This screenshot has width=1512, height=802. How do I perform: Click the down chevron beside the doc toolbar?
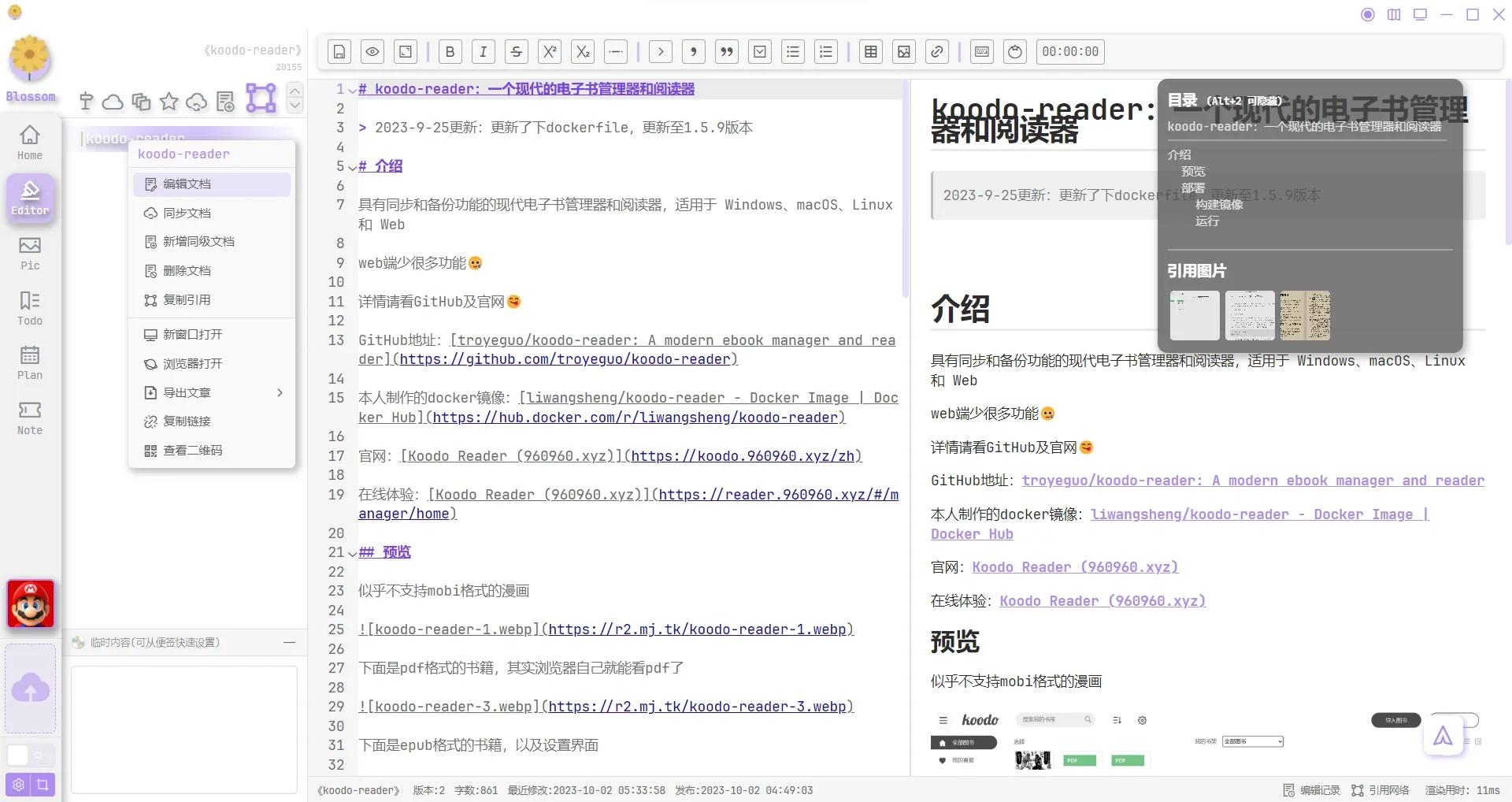pos(295,106)
